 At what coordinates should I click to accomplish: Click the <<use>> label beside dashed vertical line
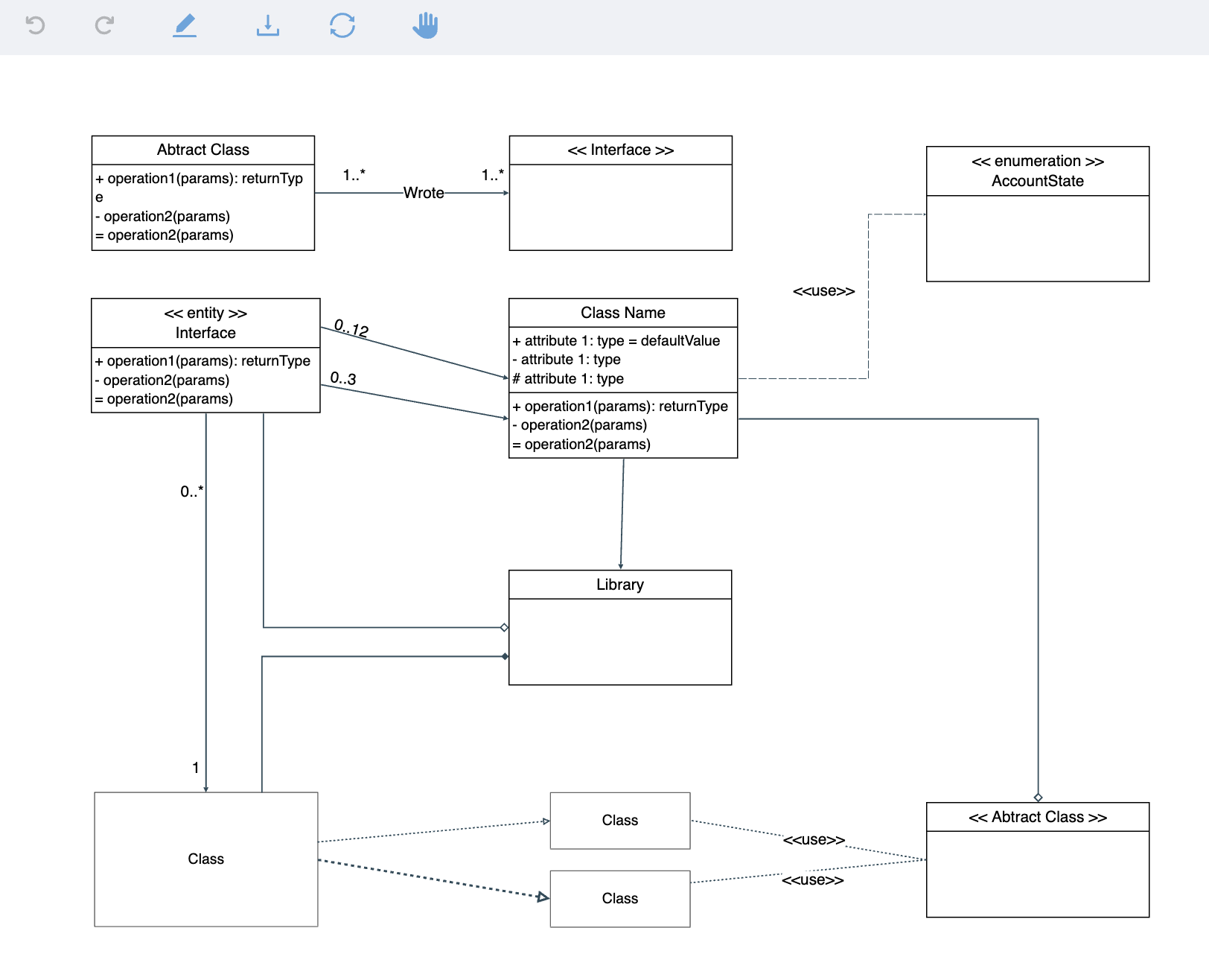(823, 291)
